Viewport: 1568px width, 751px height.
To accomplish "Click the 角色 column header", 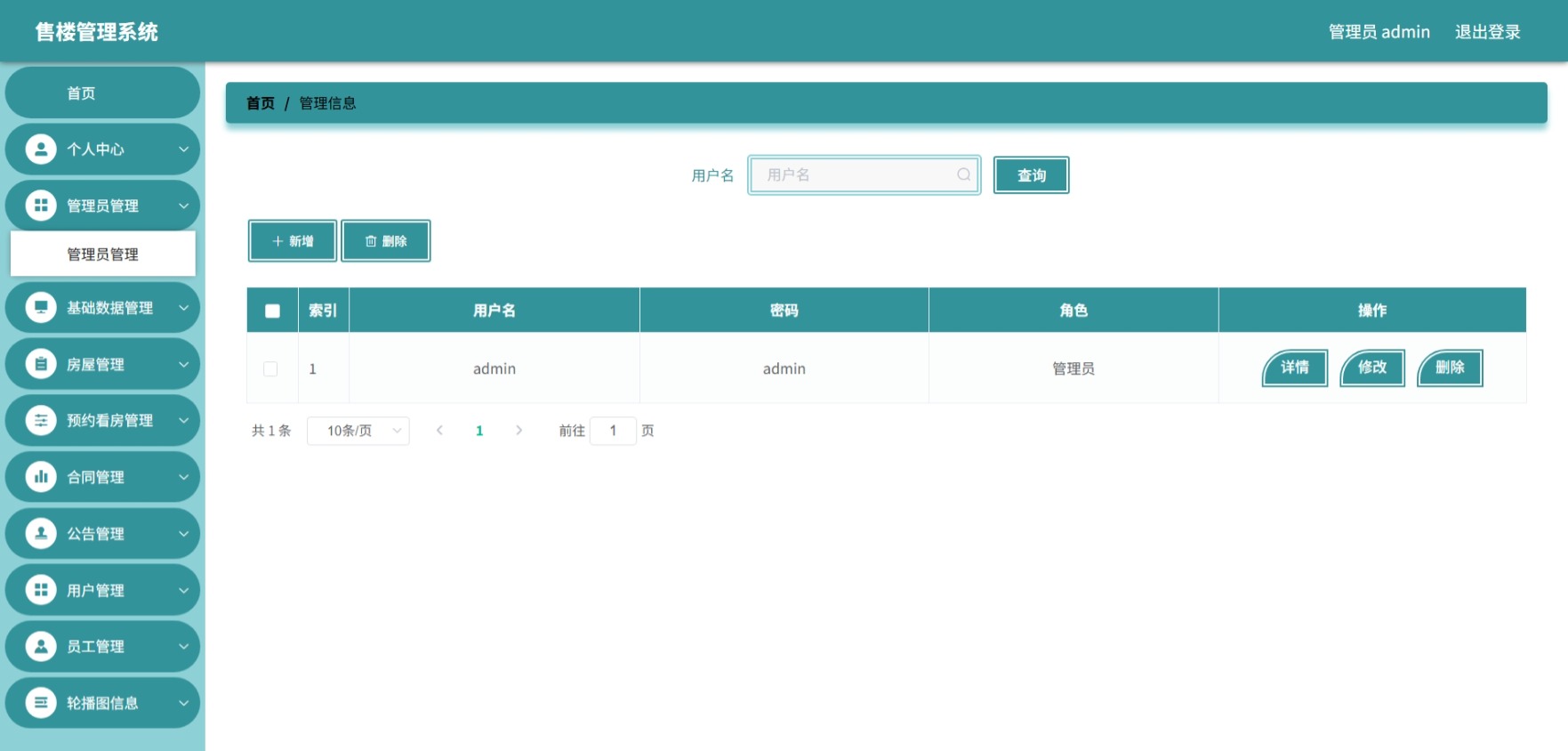I will (x=1073, y=311).
